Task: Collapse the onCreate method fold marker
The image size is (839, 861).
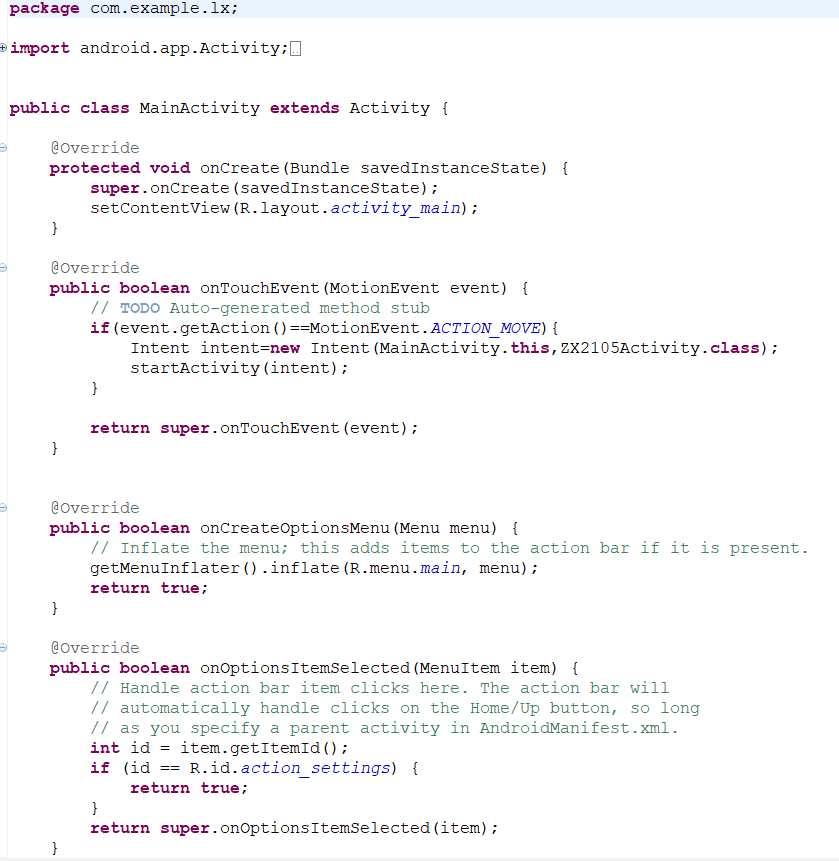Action: [x=4, y=148]
